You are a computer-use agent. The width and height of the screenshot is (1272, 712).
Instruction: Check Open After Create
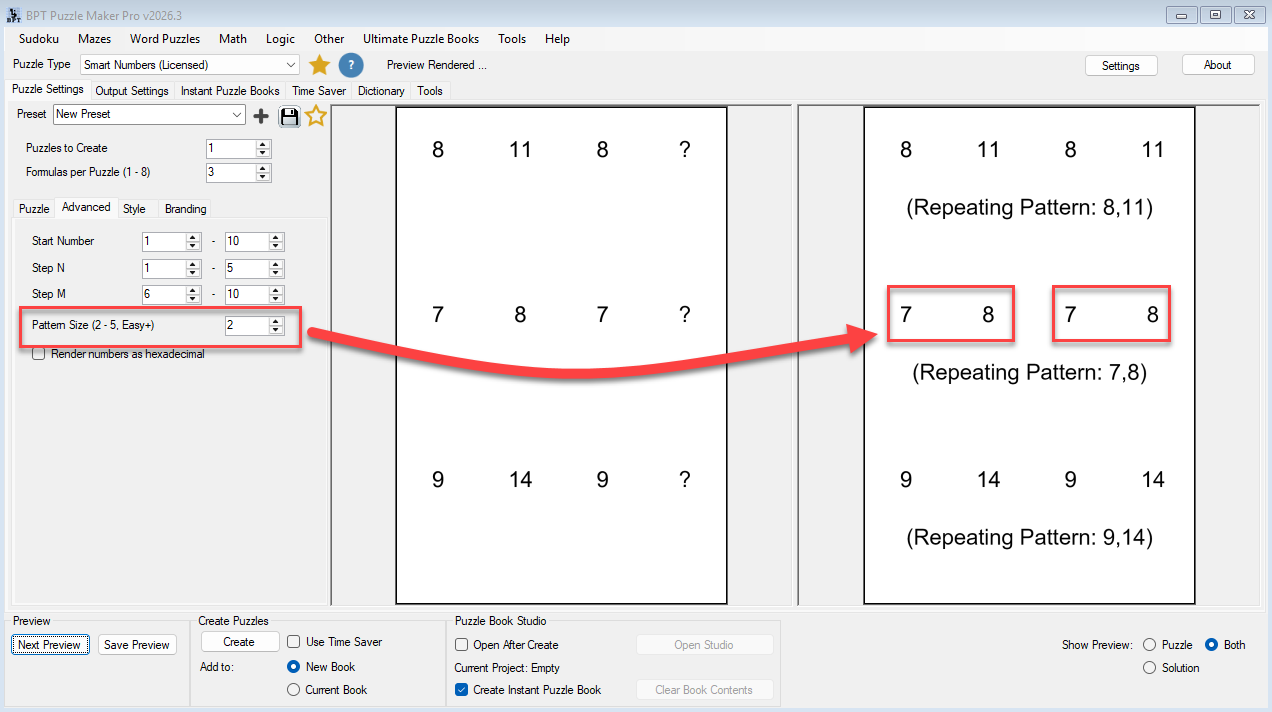pos(462,645)
